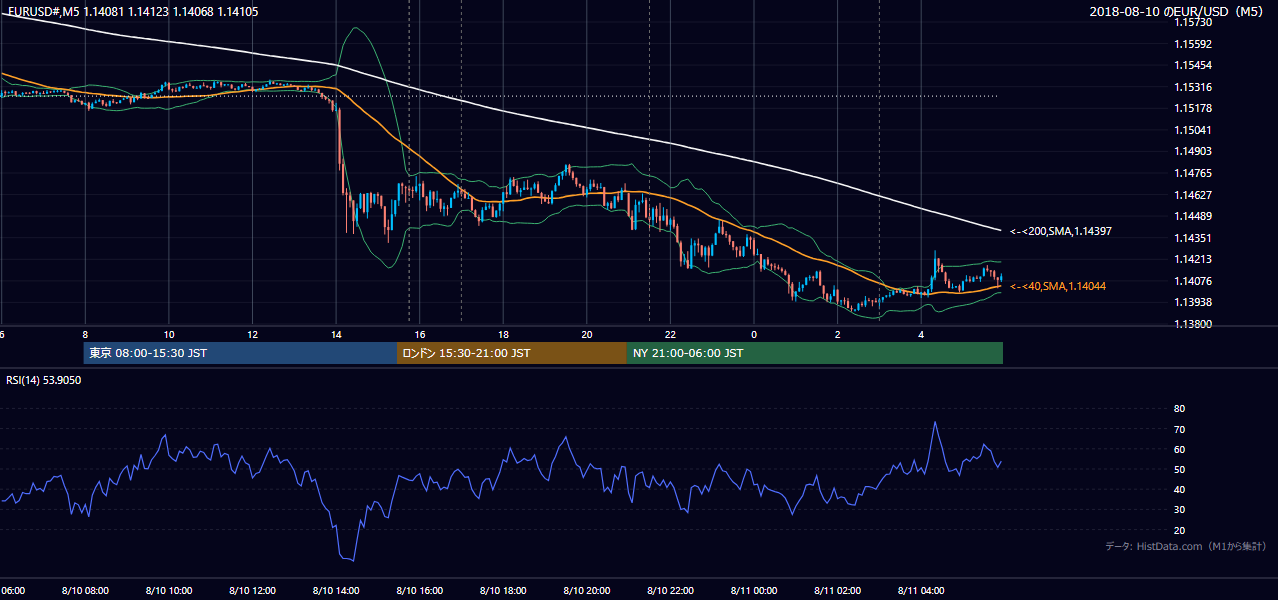Click the 8/10 22:00 date label
Screen dimensions: 1278x600
coord(671,590)
